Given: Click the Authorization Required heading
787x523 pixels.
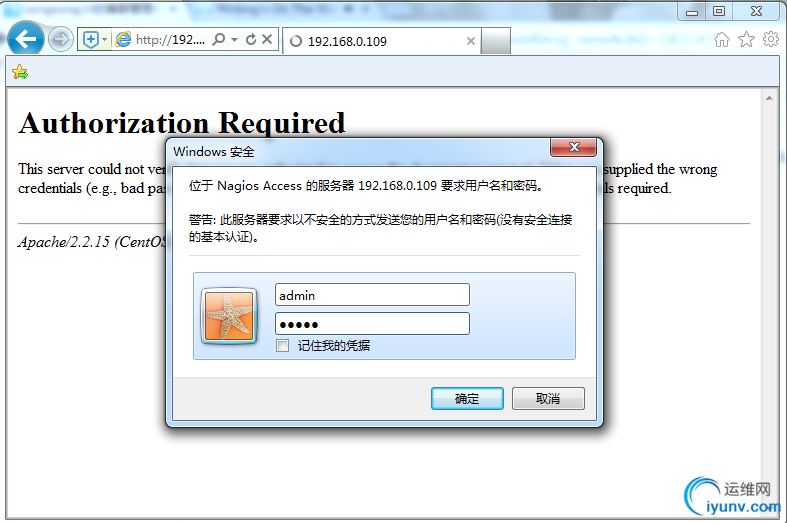Looking at the screenshot, I should coord(182,123).
